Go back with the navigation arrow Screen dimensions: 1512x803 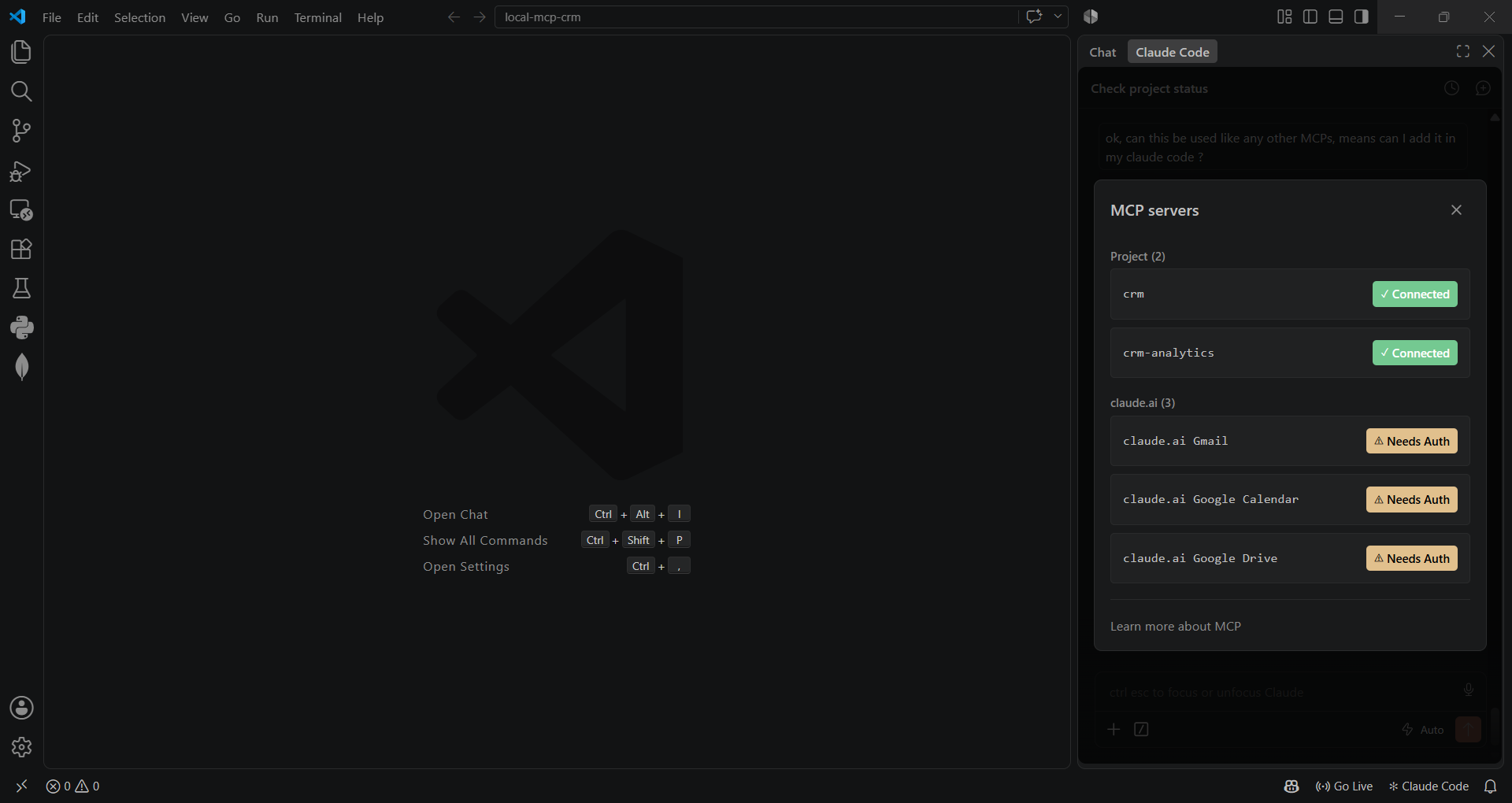pyautogui.click(x=454, y=17)
